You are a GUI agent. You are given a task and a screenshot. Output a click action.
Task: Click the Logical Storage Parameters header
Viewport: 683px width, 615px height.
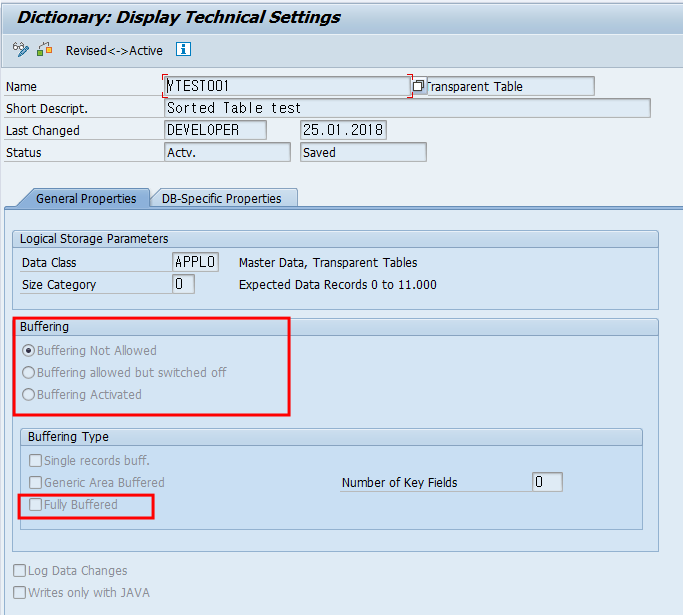pos(335,239)
